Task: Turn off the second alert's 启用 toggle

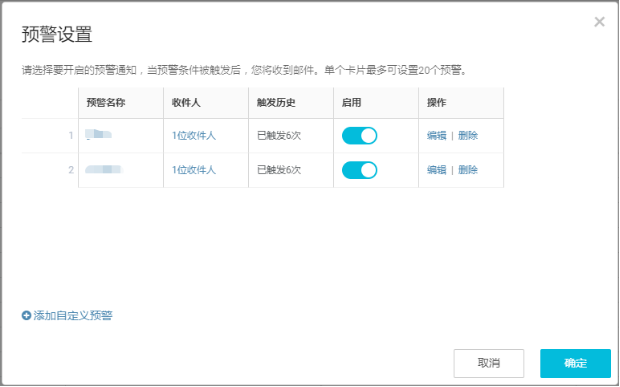Action: (359, 170)
